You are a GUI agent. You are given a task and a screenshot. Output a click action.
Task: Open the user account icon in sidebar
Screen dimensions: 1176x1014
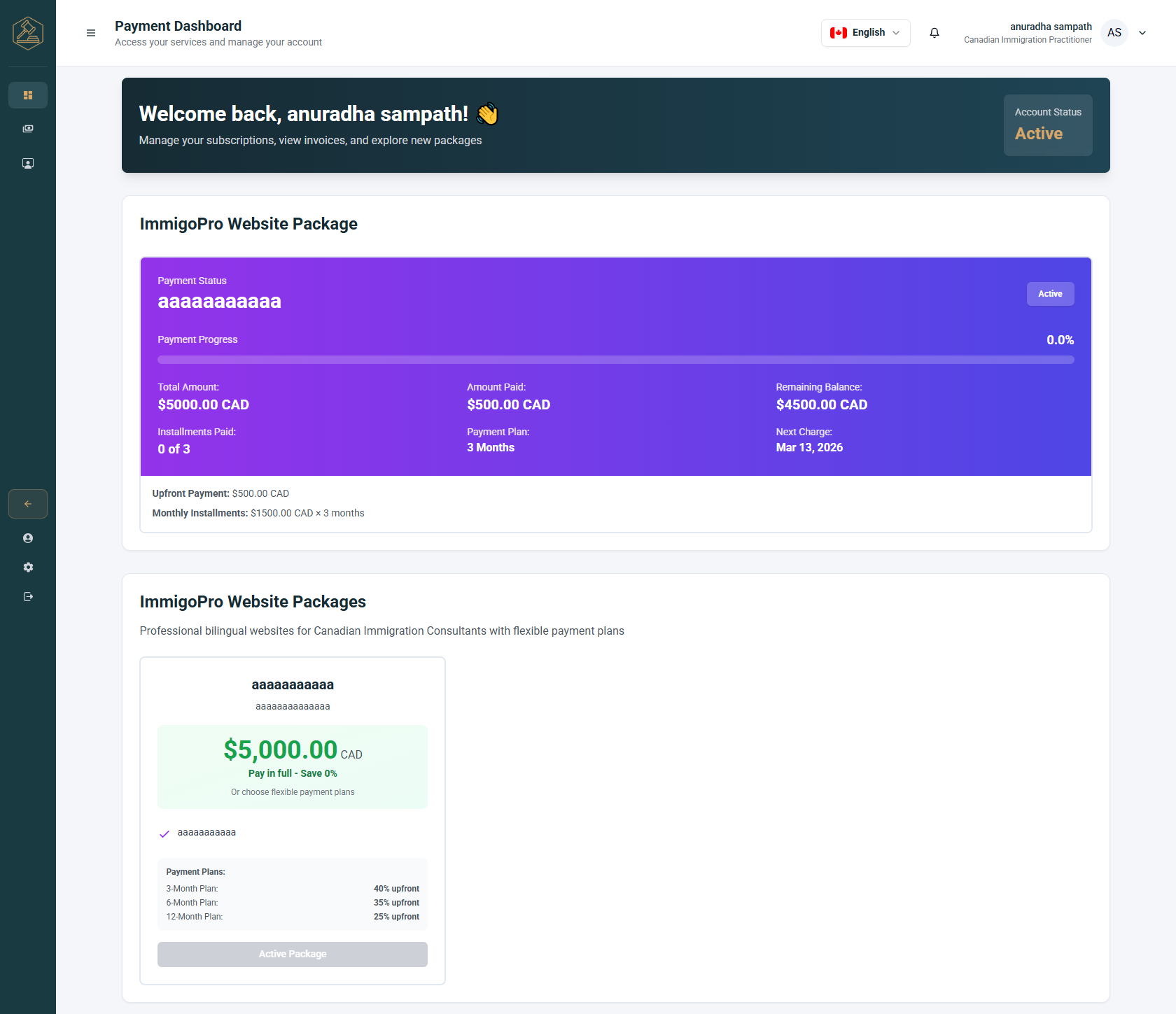[x=28, y=538]
